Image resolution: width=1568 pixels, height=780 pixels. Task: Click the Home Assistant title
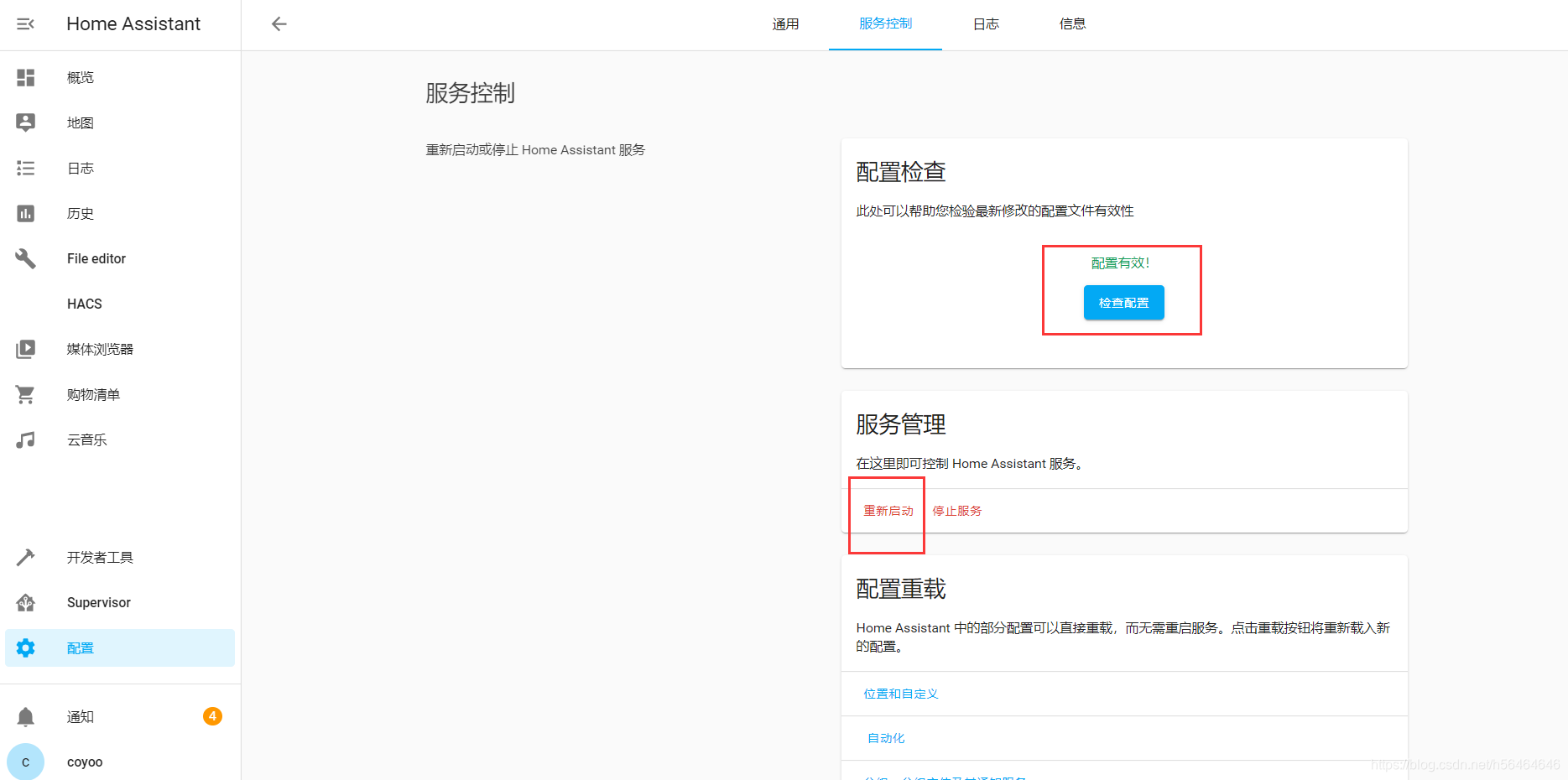(133, 23)
